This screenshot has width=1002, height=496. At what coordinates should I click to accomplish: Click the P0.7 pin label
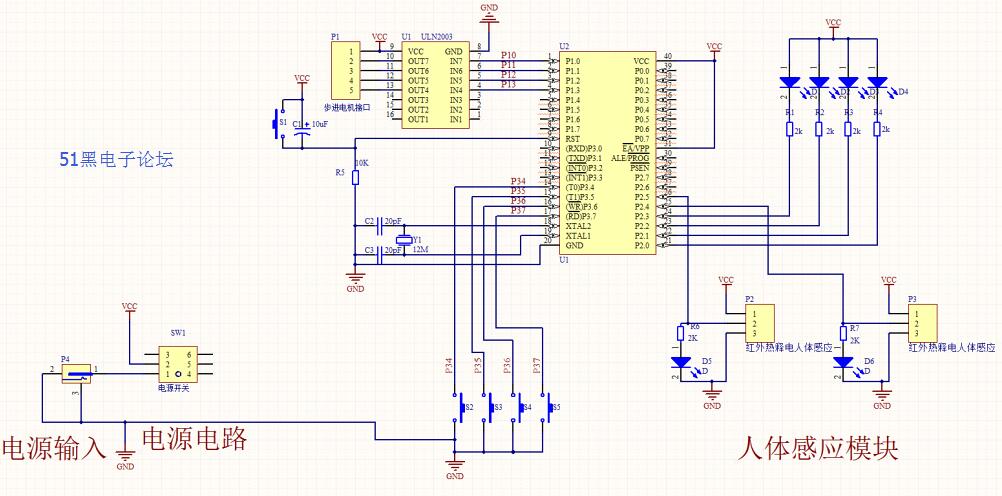(641, 139)
